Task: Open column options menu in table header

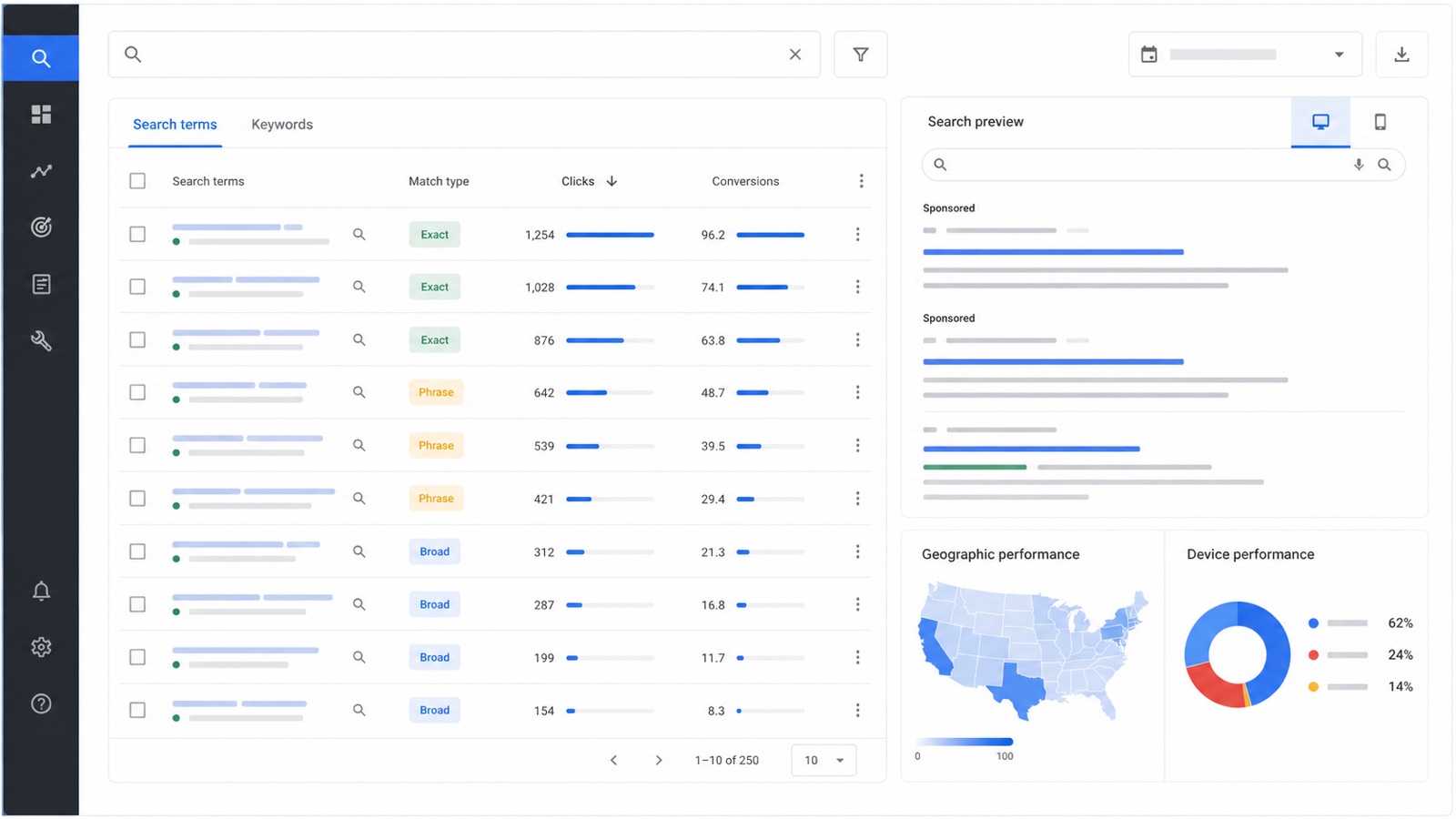Action: coord(861,181)
